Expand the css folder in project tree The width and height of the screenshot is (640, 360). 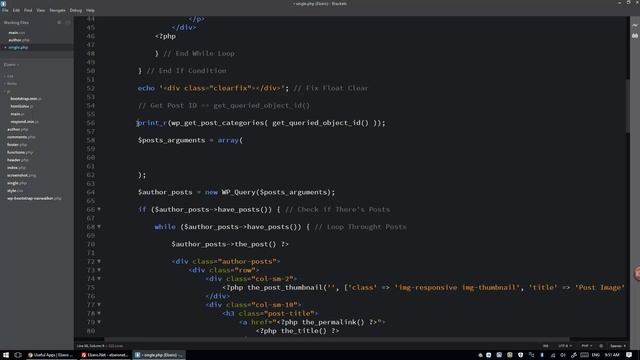click(x=10, y=76)
